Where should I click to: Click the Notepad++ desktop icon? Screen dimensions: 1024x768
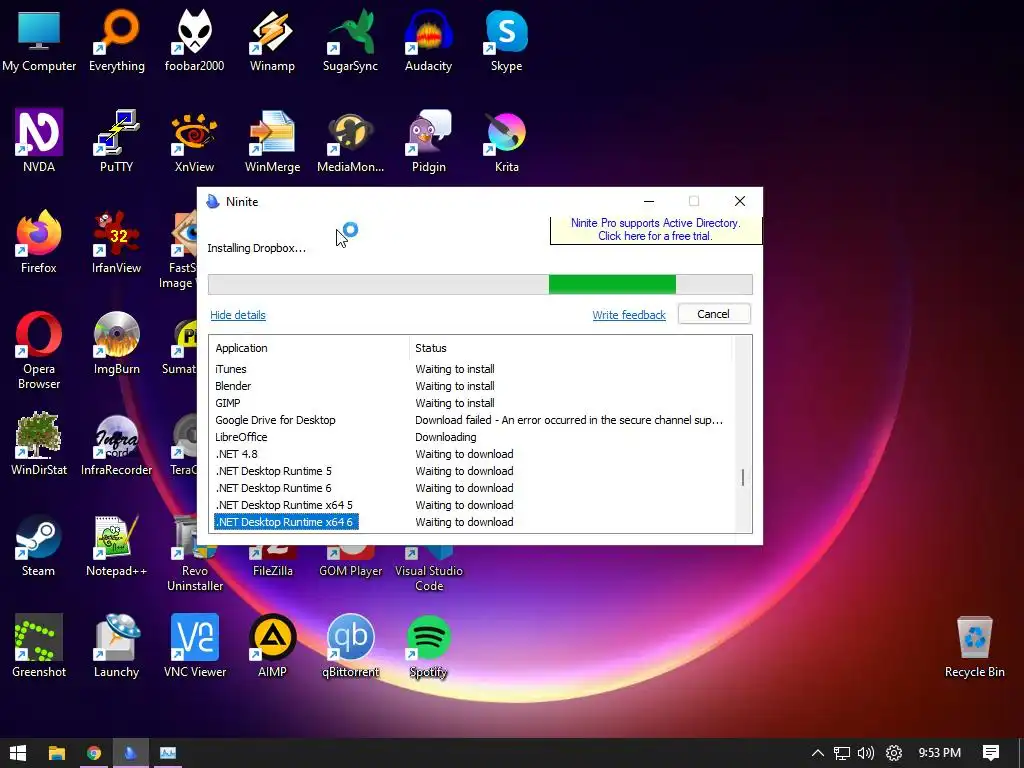116,545
